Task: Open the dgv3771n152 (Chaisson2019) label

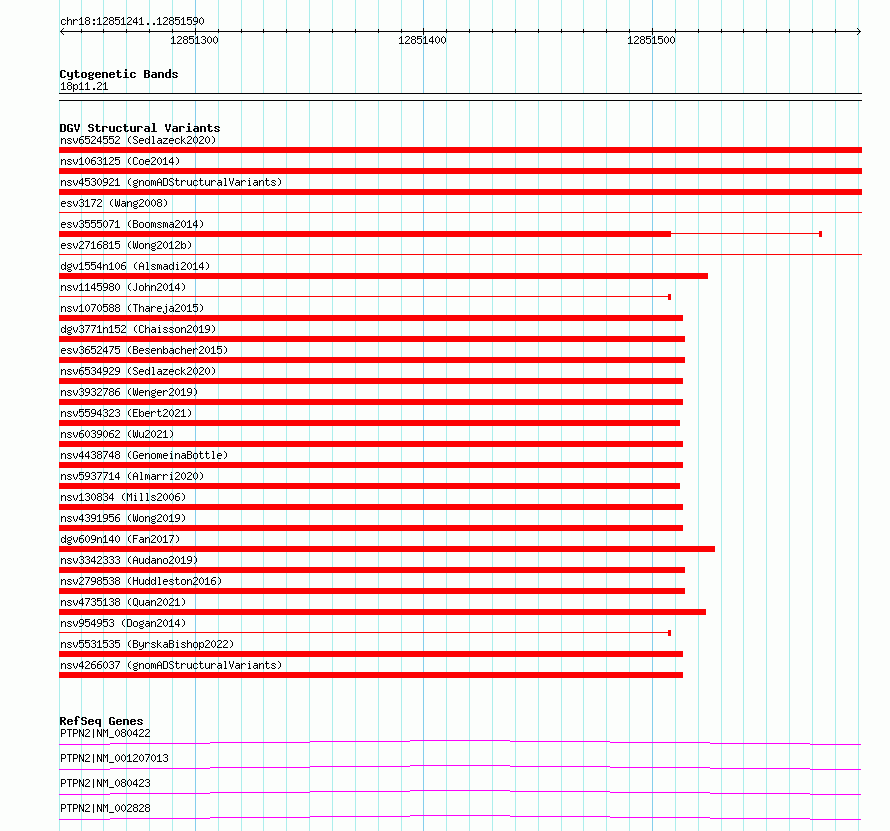Action: [138, 329]
